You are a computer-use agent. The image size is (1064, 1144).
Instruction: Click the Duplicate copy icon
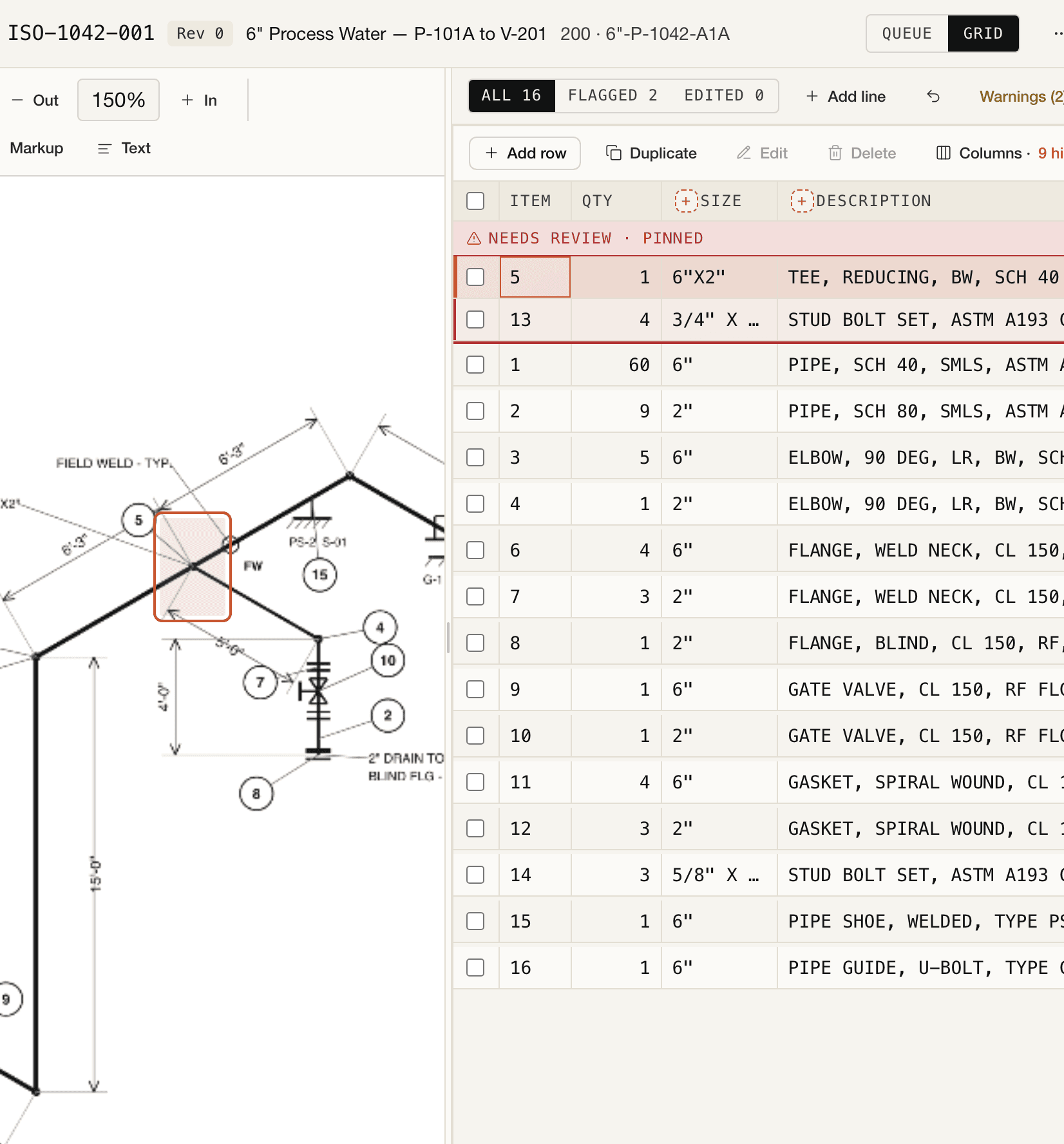(x=614, y=153)
